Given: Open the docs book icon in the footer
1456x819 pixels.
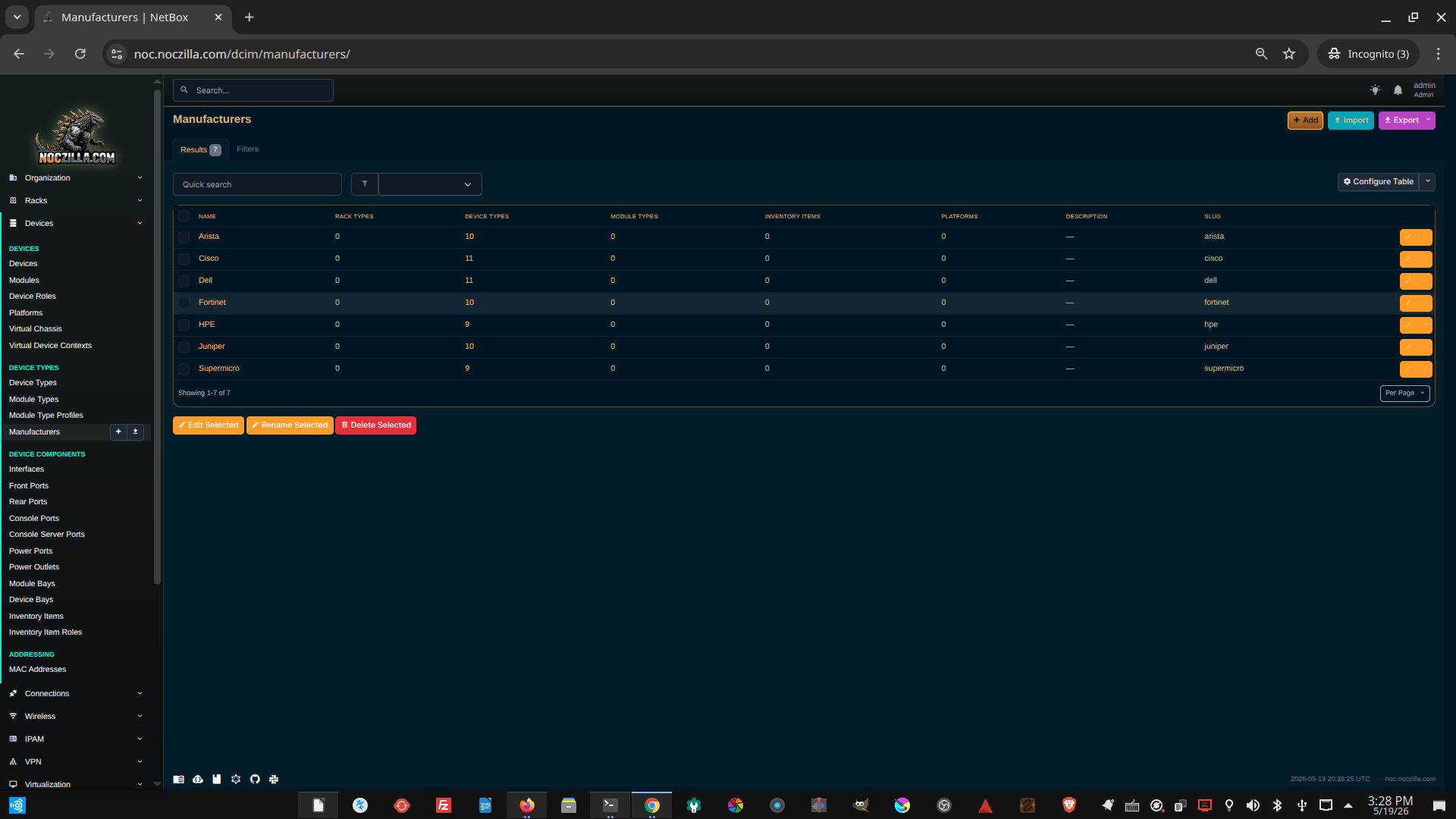Looking at the screenshot, I should [178, 779].
